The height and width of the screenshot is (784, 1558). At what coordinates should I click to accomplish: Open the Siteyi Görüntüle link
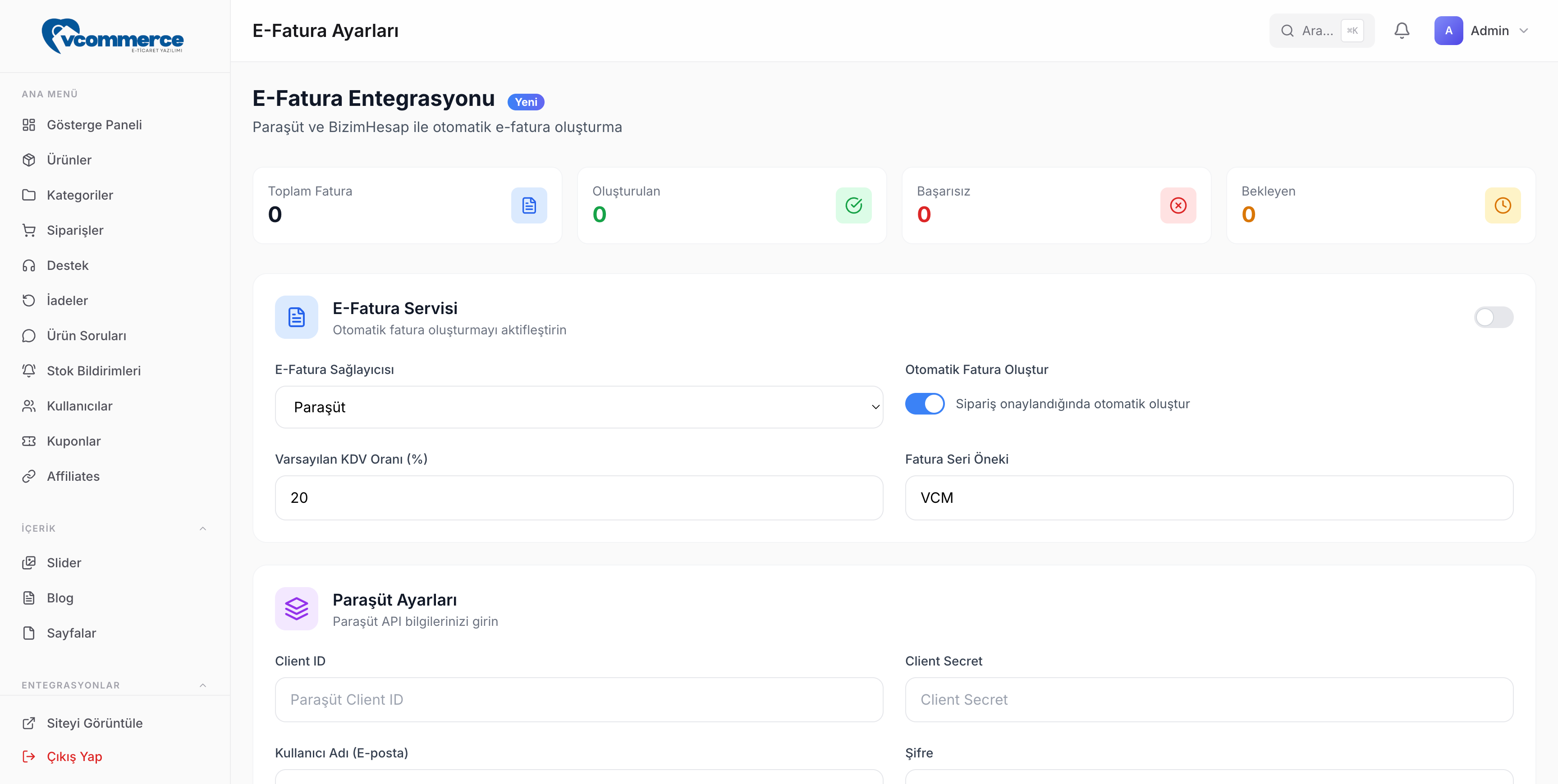tap(94, 723)
